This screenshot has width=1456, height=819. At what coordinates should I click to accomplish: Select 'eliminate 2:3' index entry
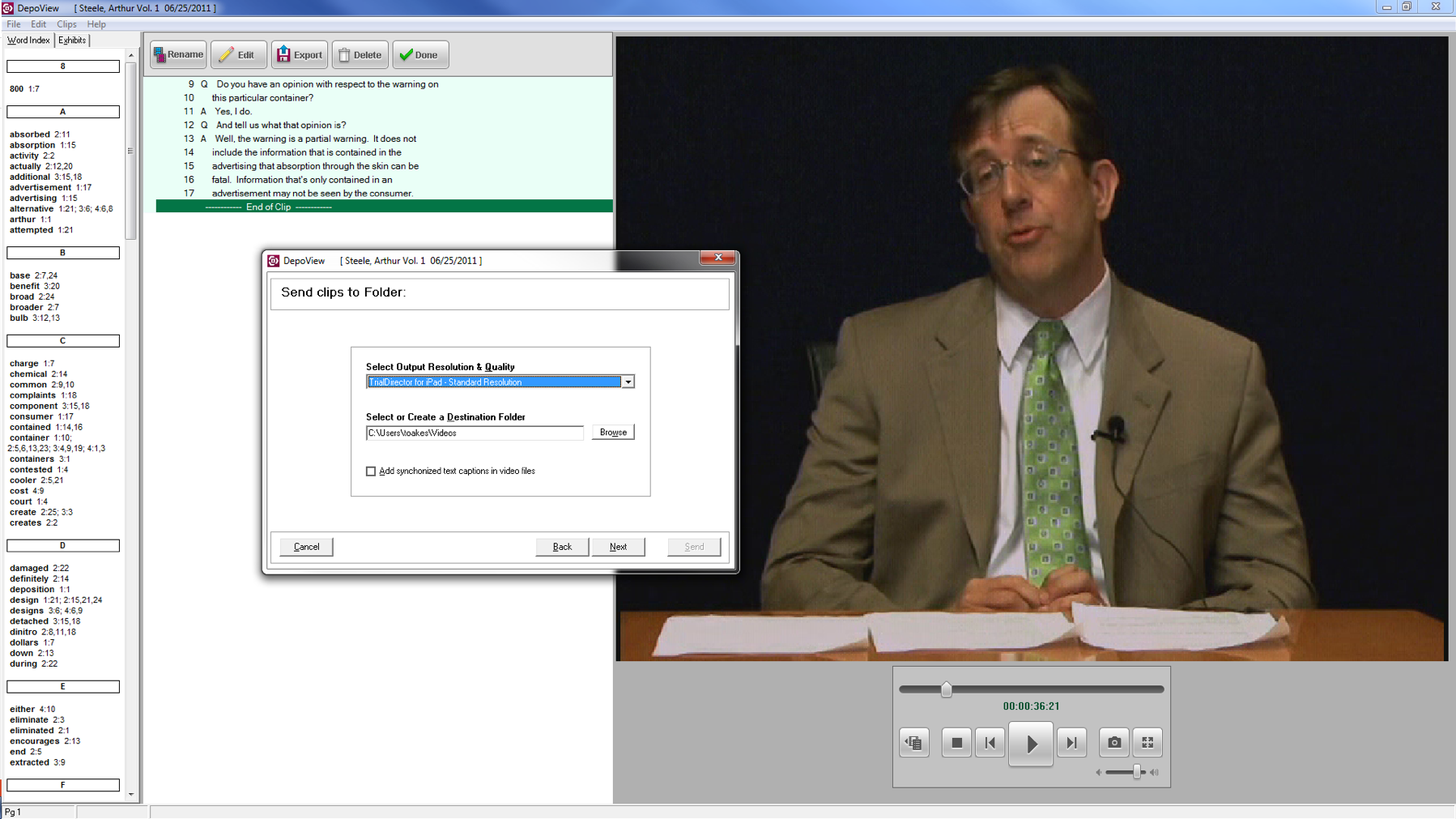click(x=37, y=720)
